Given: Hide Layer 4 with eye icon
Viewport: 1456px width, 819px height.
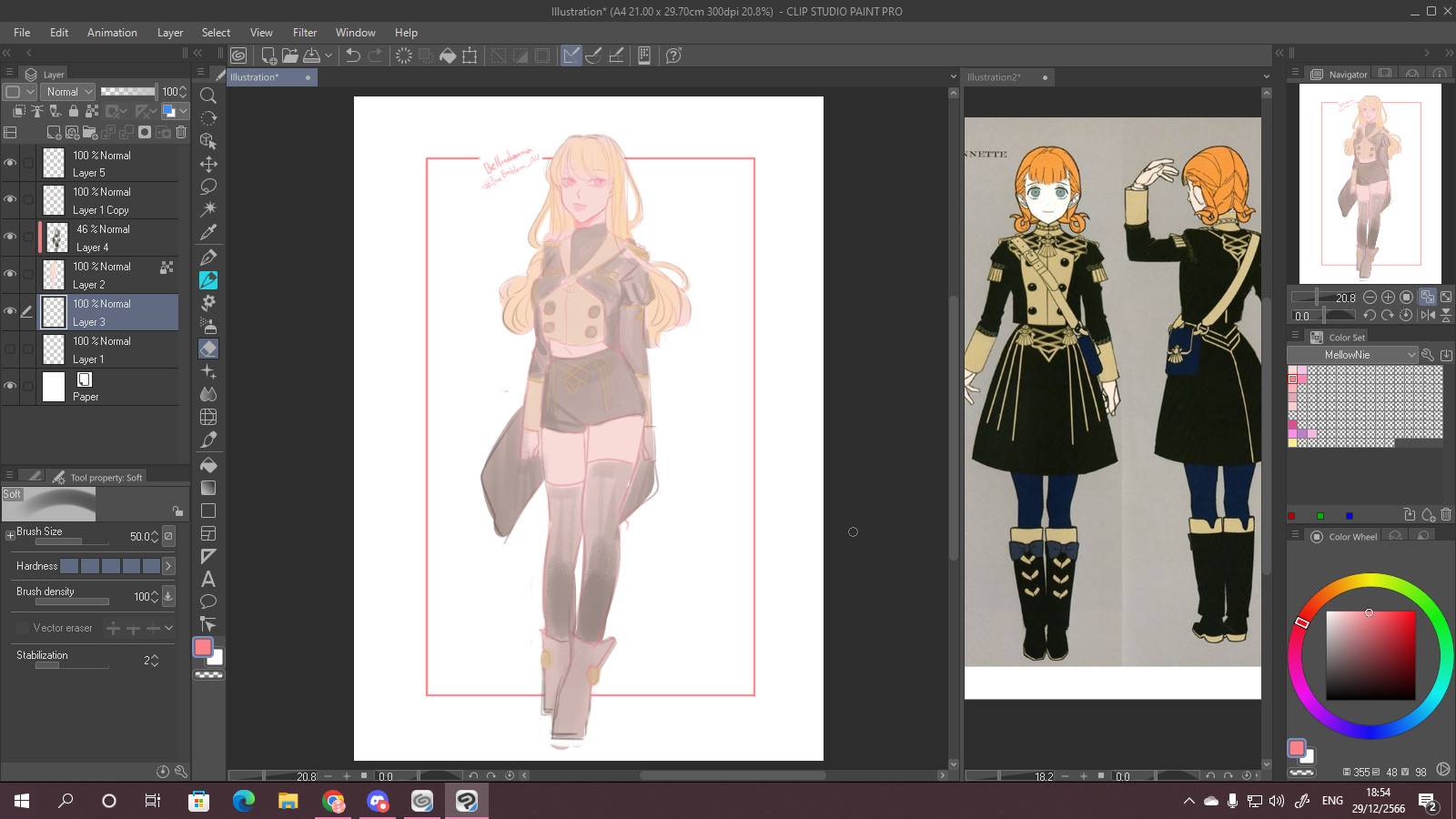Looking at the screenshot, I should (x=10, y=238).
